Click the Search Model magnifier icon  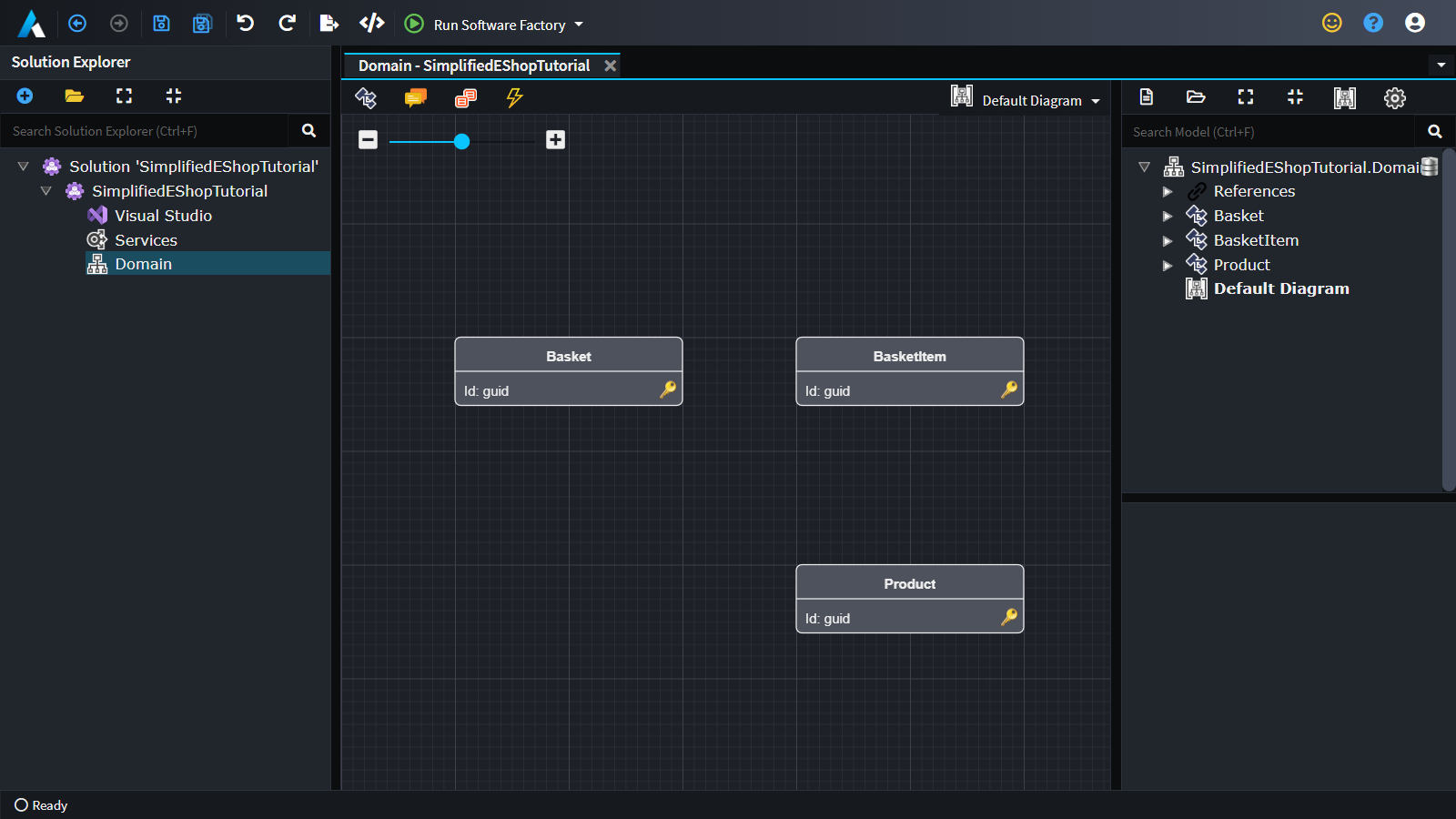pos(1435,132)
